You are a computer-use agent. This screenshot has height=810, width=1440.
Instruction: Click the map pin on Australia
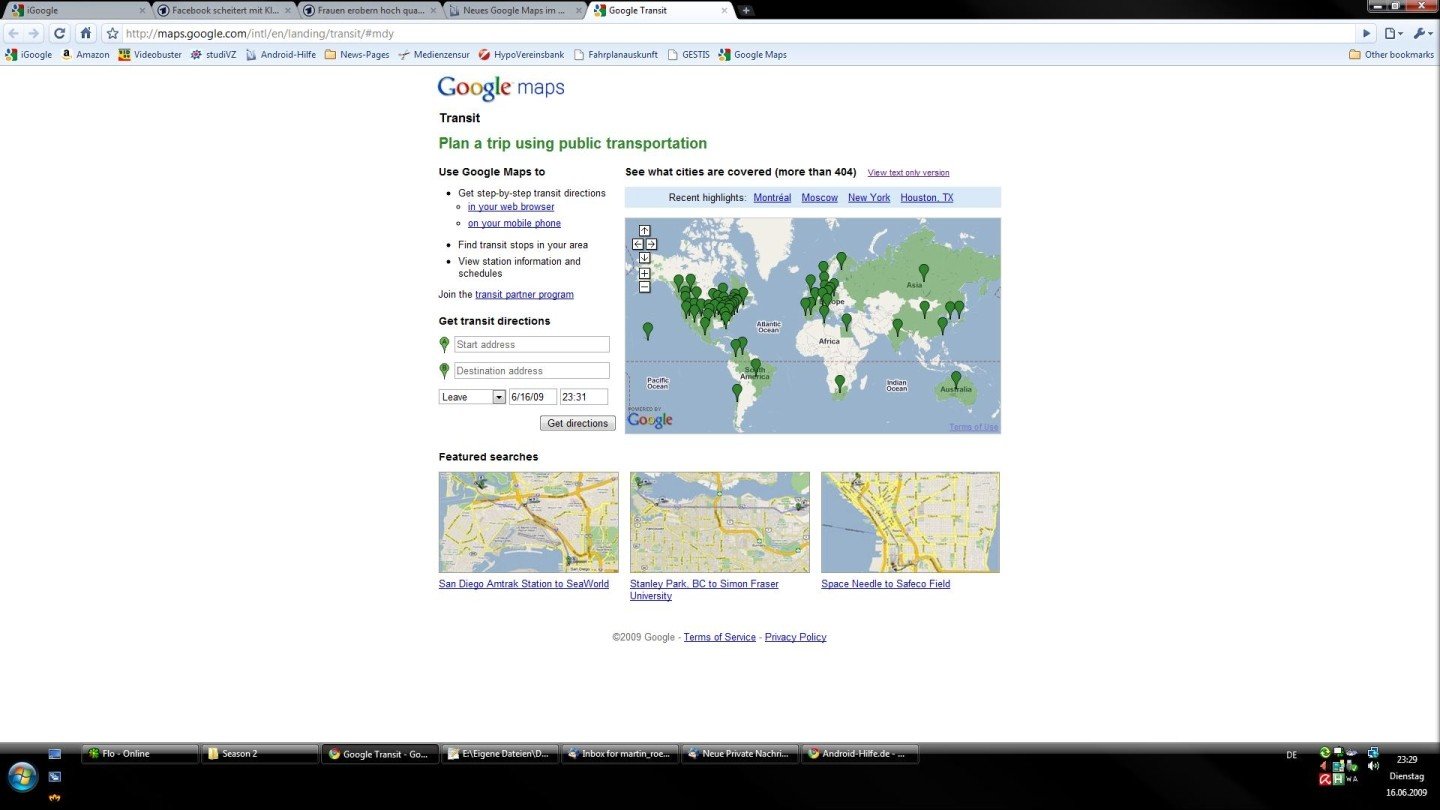(956, 380)
